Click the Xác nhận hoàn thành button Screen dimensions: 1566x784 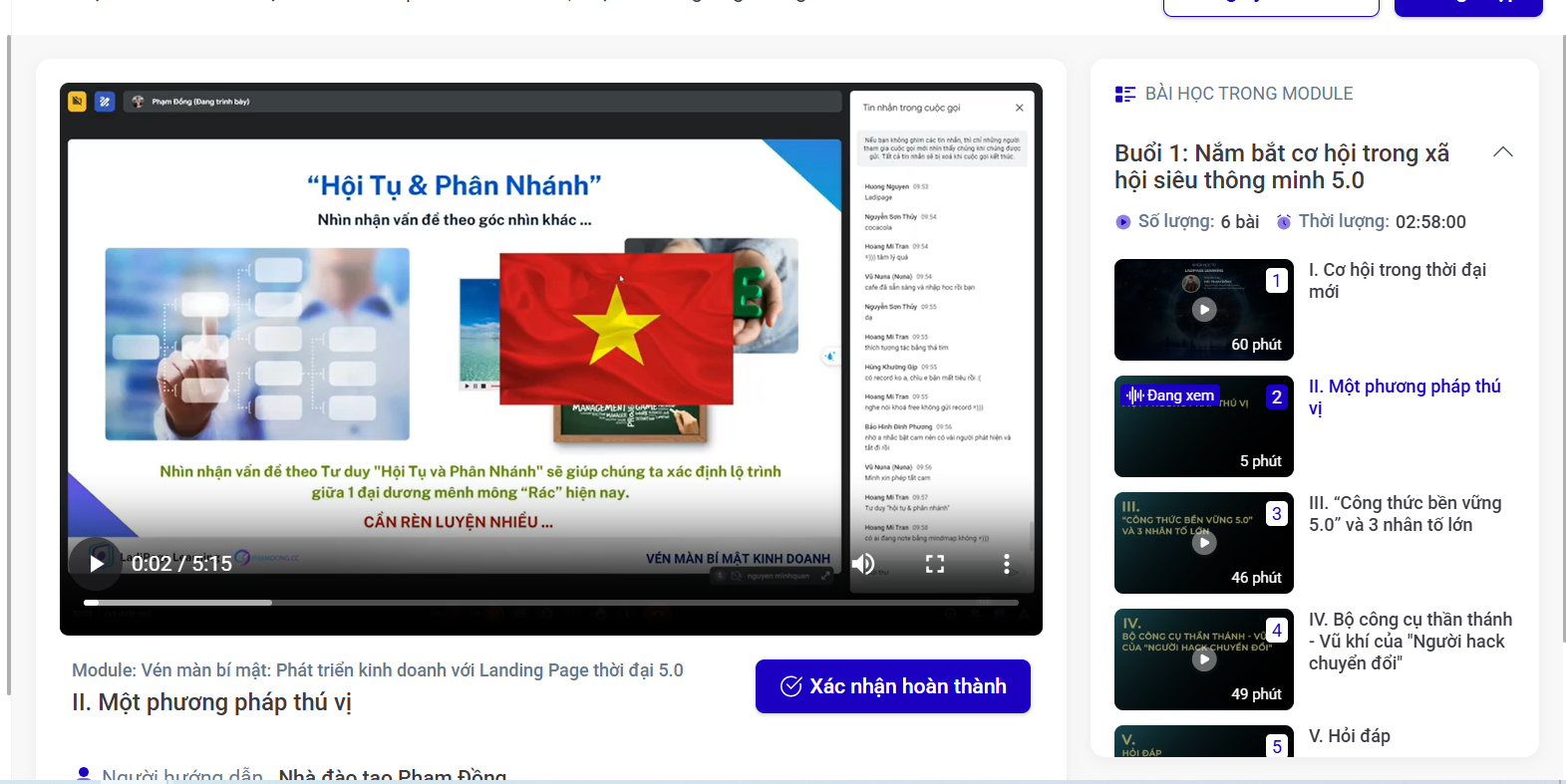pyautogui.click(x=893, y=686)
